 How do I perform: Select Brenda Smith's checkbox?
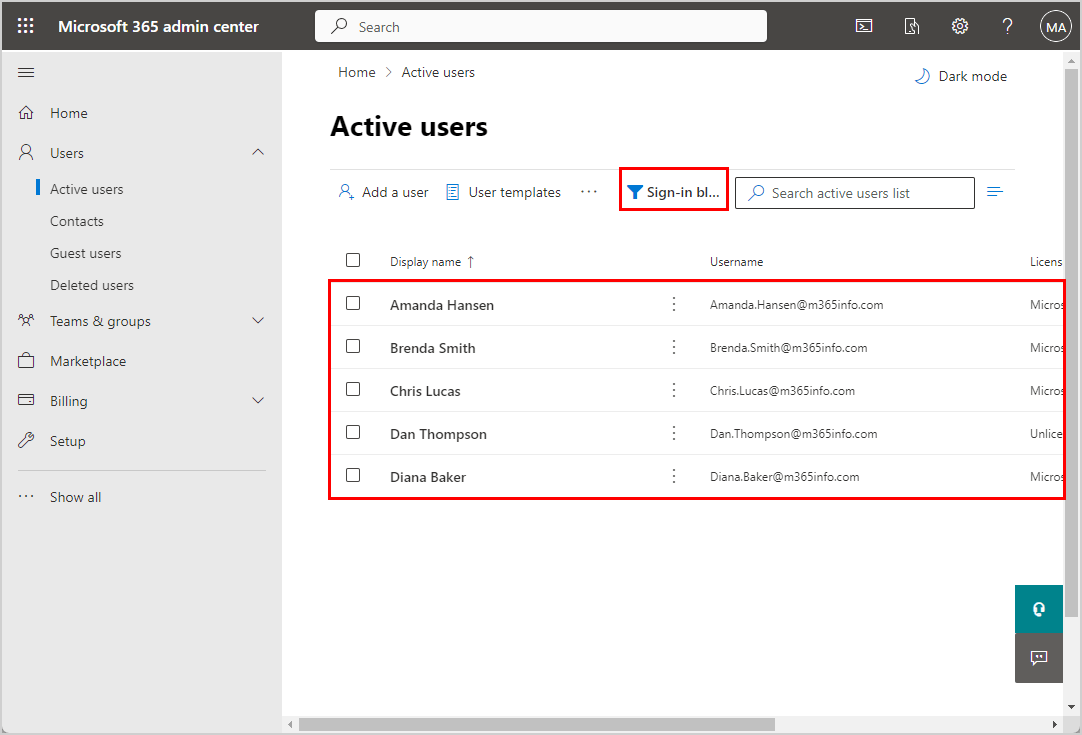353,346
